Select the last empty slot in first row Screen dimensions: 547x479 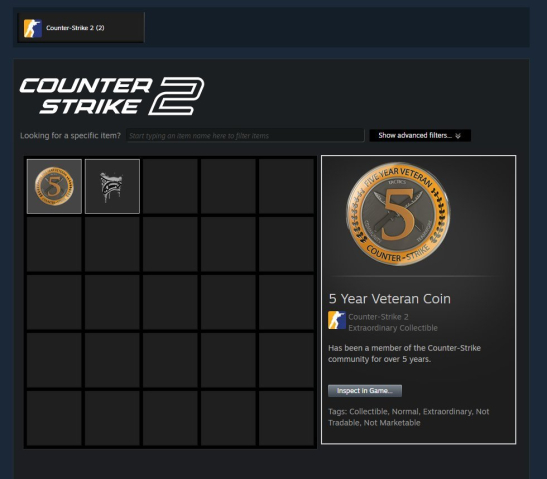(286, 186)
